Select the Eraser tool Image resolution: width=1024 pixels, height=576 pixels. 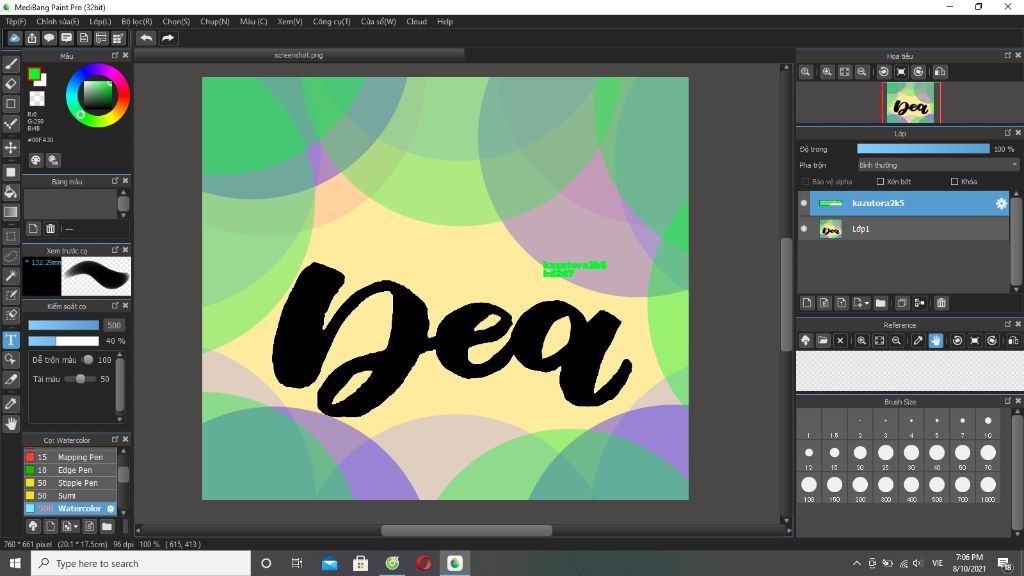coord(10,84)
